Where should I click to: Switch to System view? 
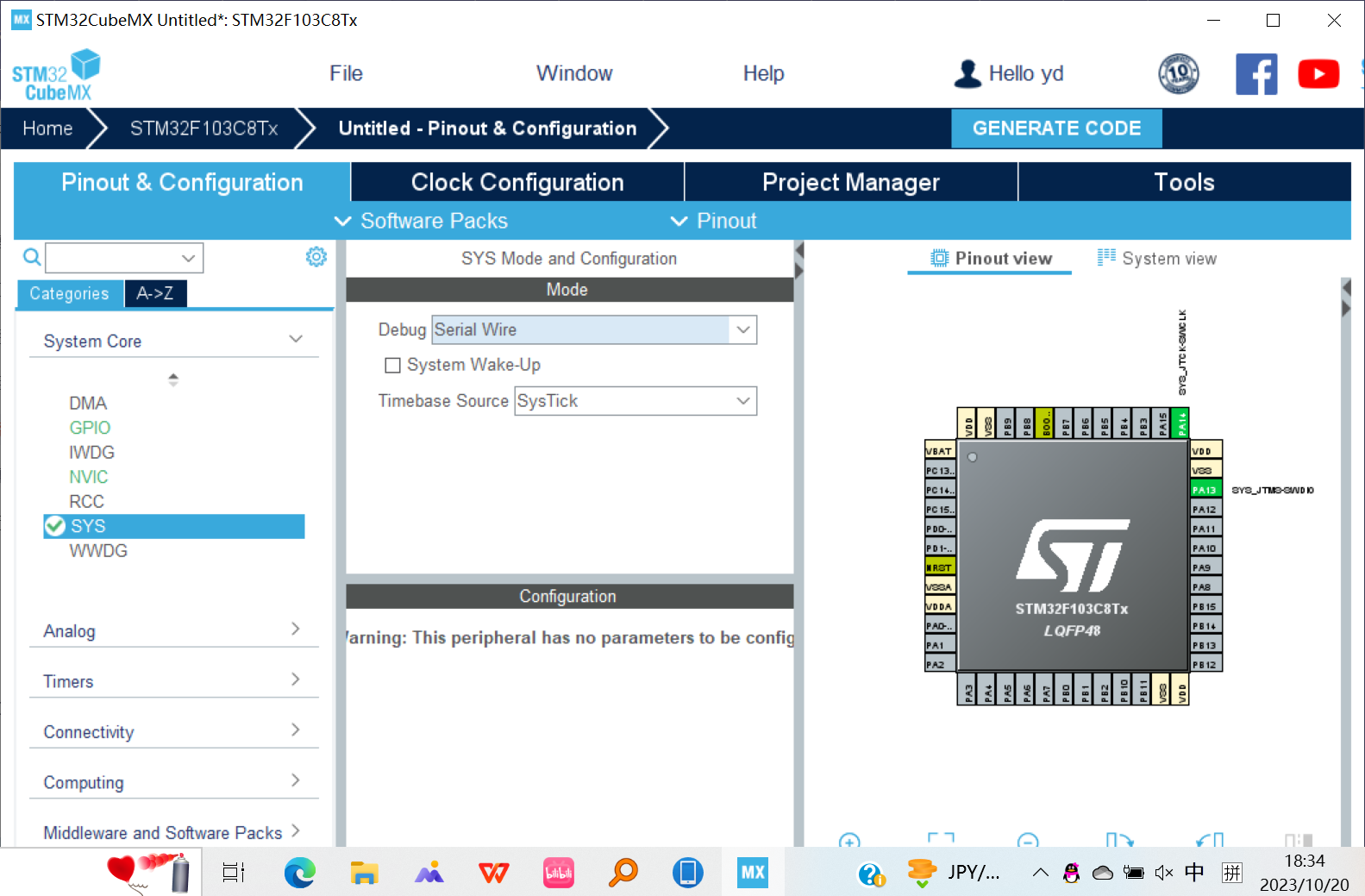[x=1156, y=258]
